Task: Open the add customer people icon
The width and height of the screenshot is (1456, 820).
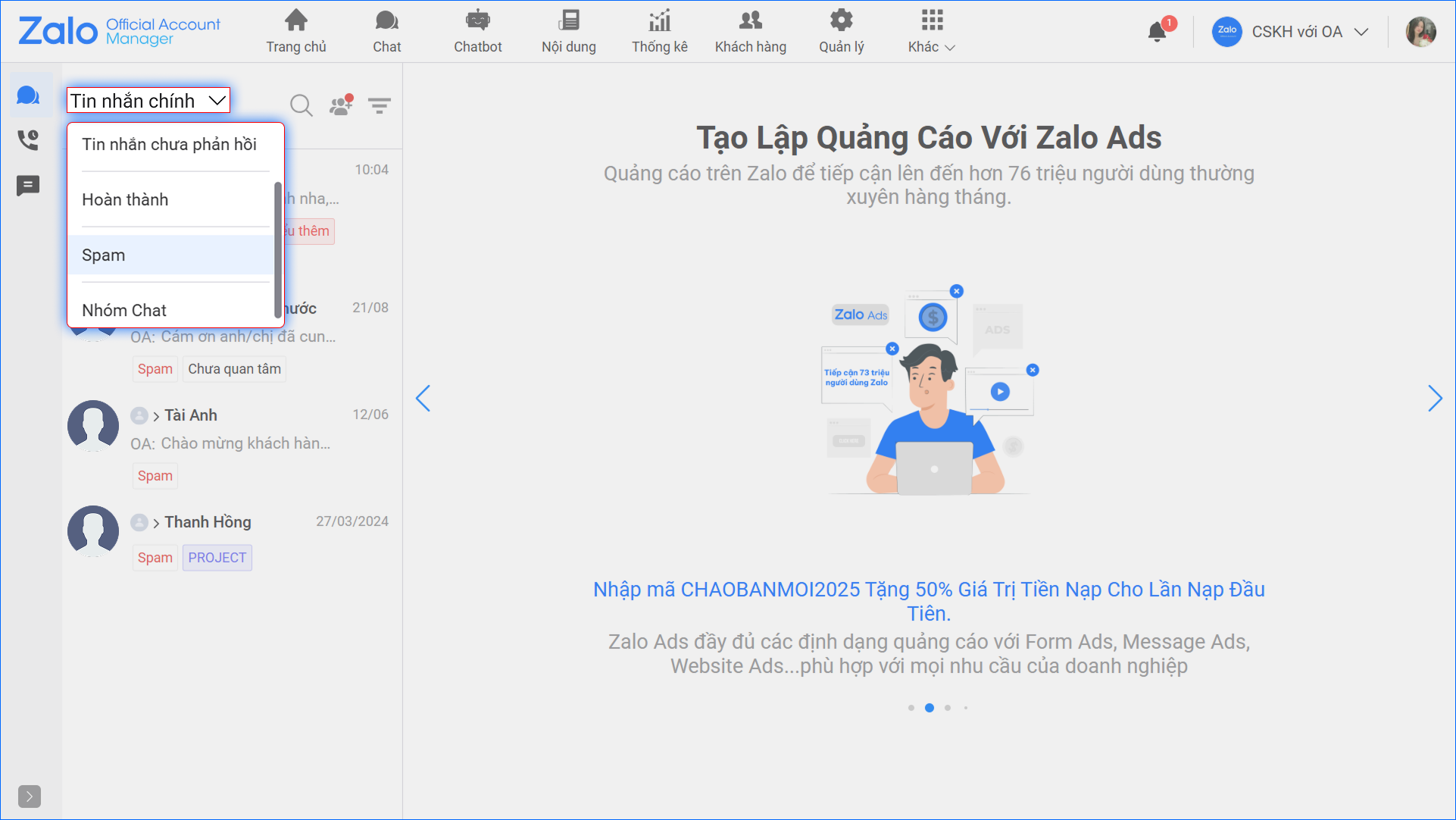Action: coord(341,105)
